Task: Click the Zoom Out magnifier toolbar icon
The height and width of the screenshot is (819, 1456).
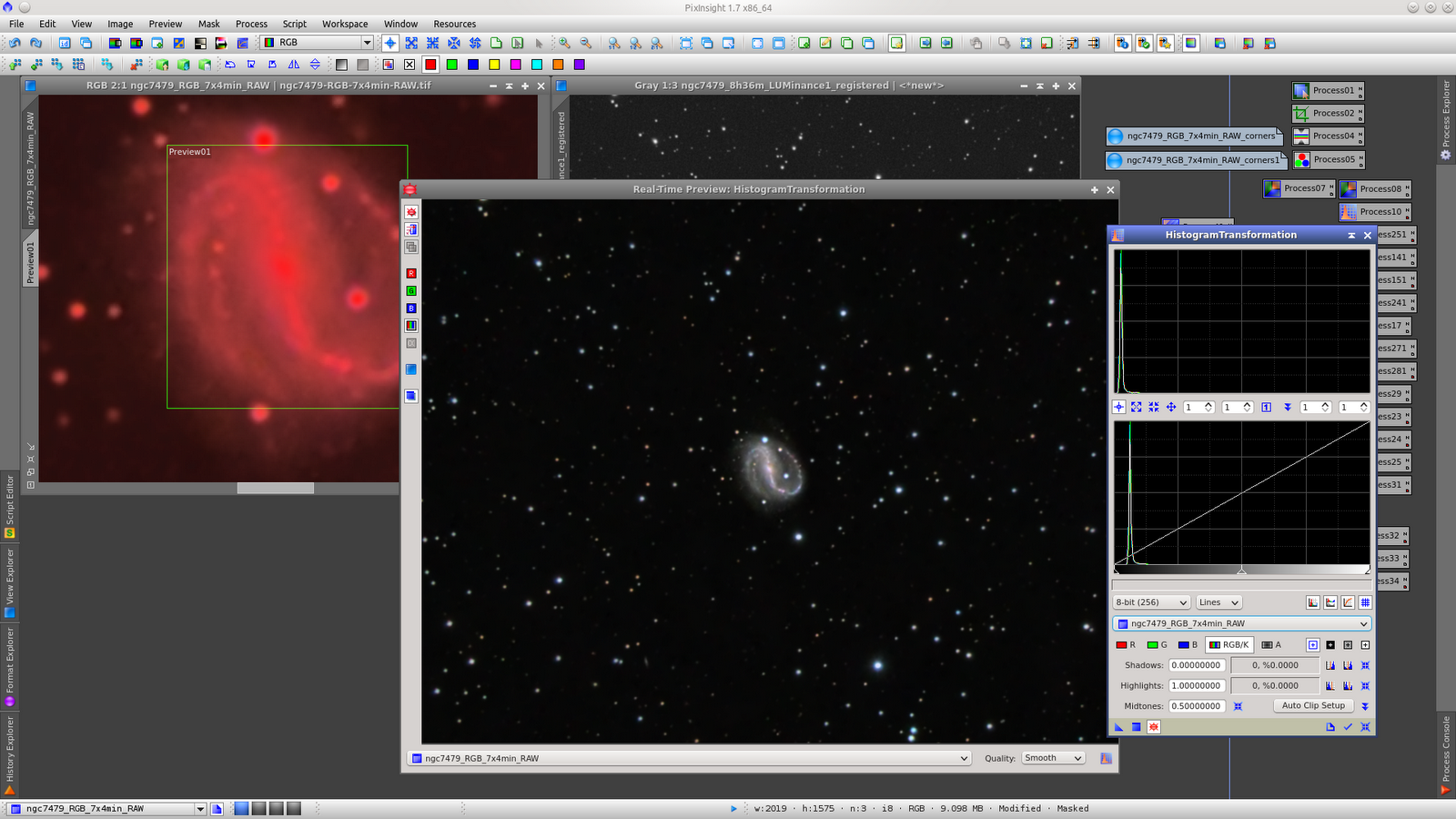Action: point(586,43)
